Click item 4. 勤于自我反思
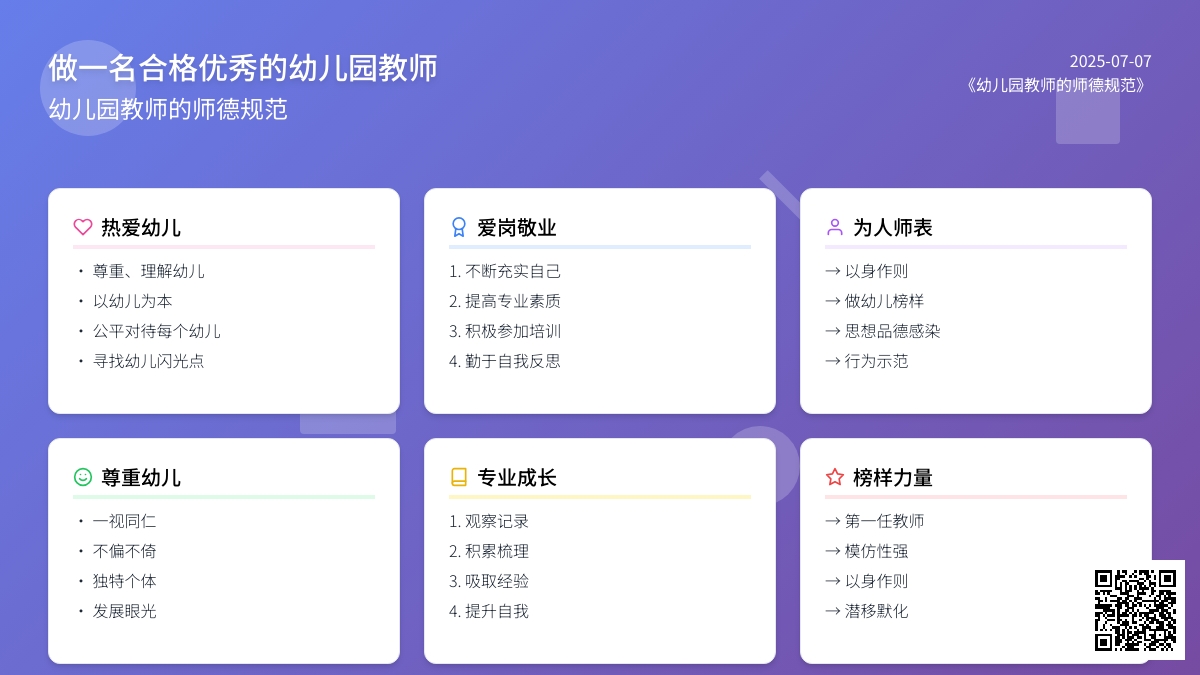Screen dimensions: 1200x675 point(505,361)
